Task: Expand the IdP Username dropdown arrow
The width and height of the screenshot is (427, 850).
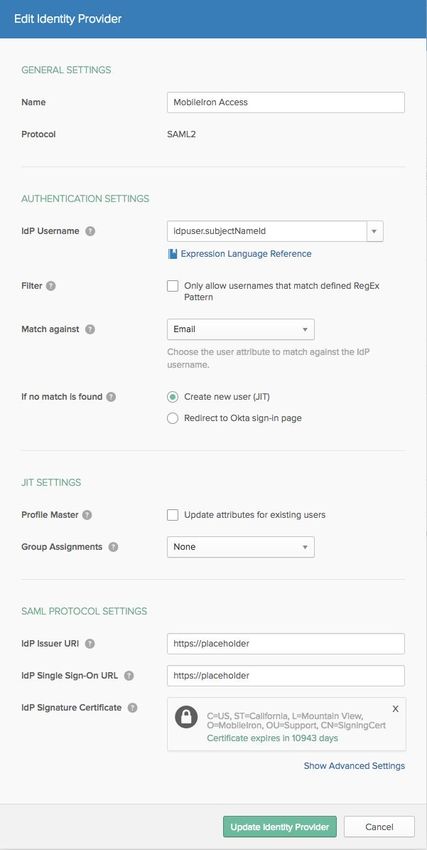Action: click(375, 231)
